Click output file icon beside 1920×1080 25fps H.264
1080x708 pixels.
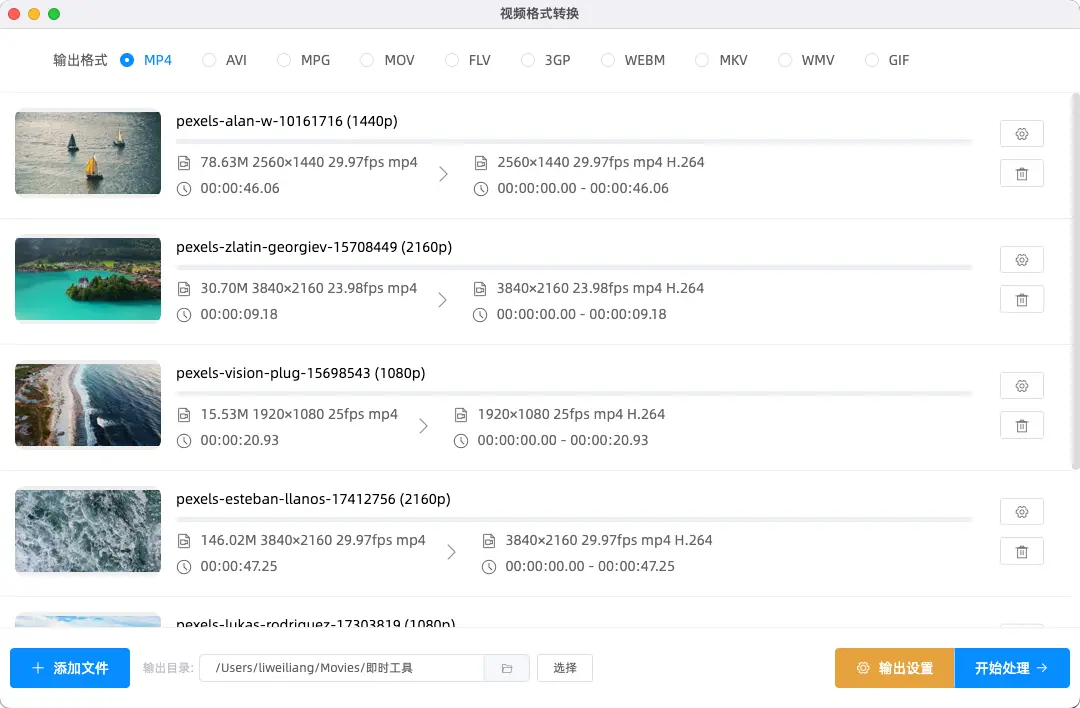tap(461, 415)
